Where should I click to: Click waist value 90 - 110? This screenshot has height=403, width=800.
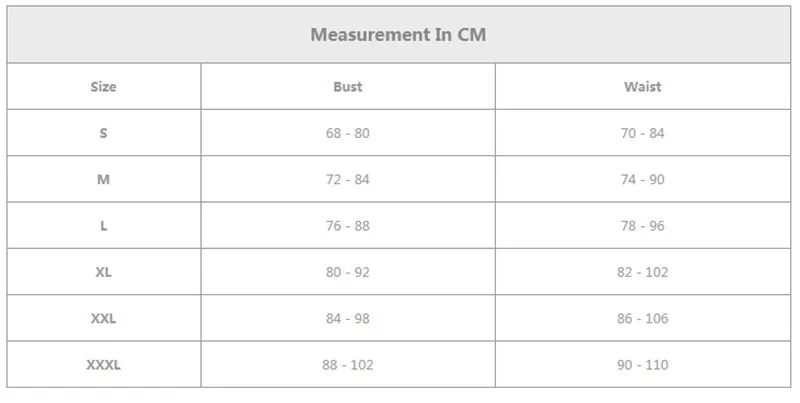(642, 365)
